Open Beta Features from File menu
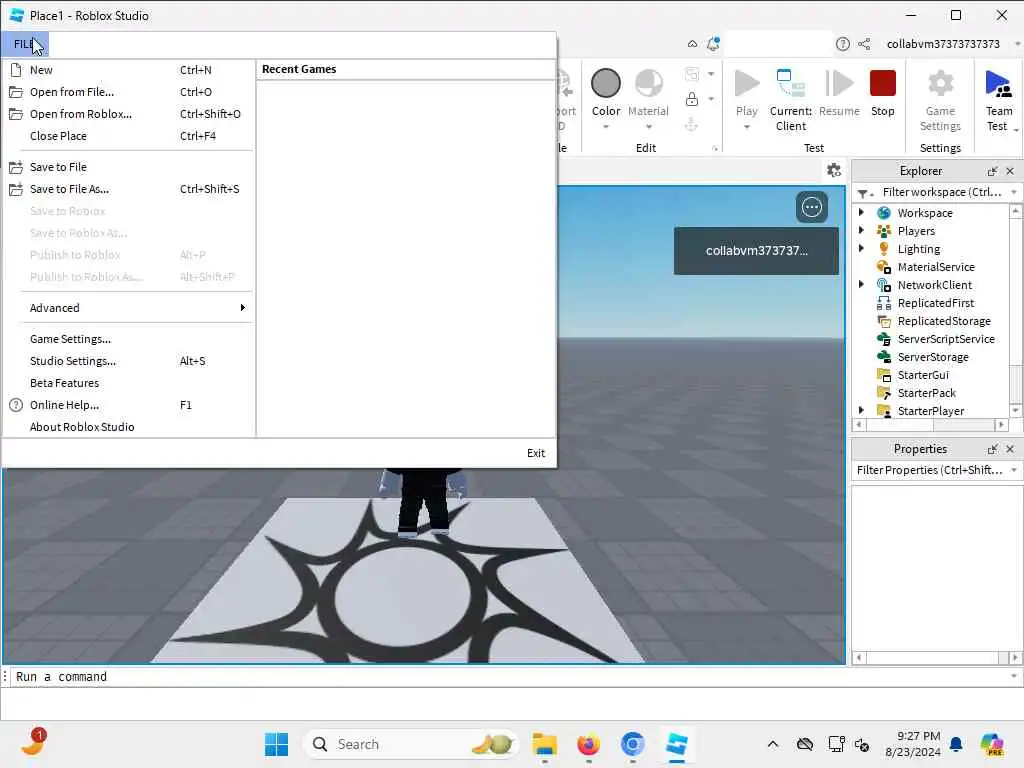 click(x=130, y=383)
